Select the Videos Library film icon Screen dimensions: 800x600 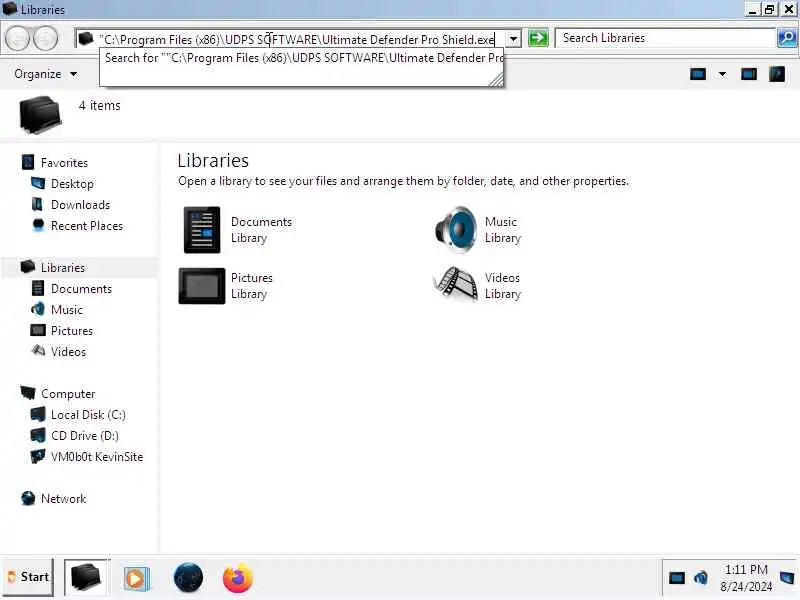456,285
